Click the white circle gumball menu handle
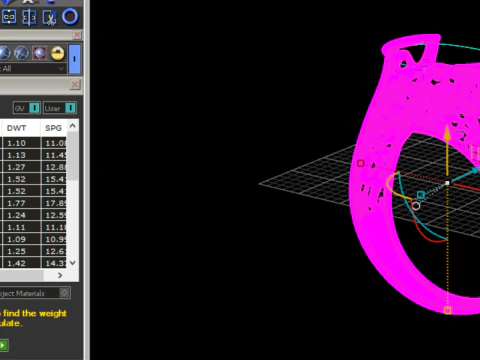This screenshot has width=480, height=360. click(416, 206)
